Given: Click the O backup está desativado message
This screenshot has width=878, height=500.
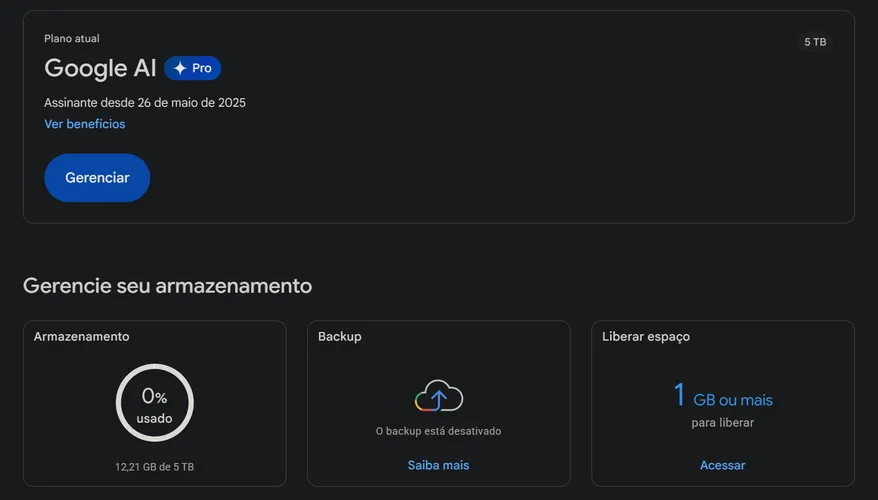Looking at the screenshot, I should tap(438, 431).
